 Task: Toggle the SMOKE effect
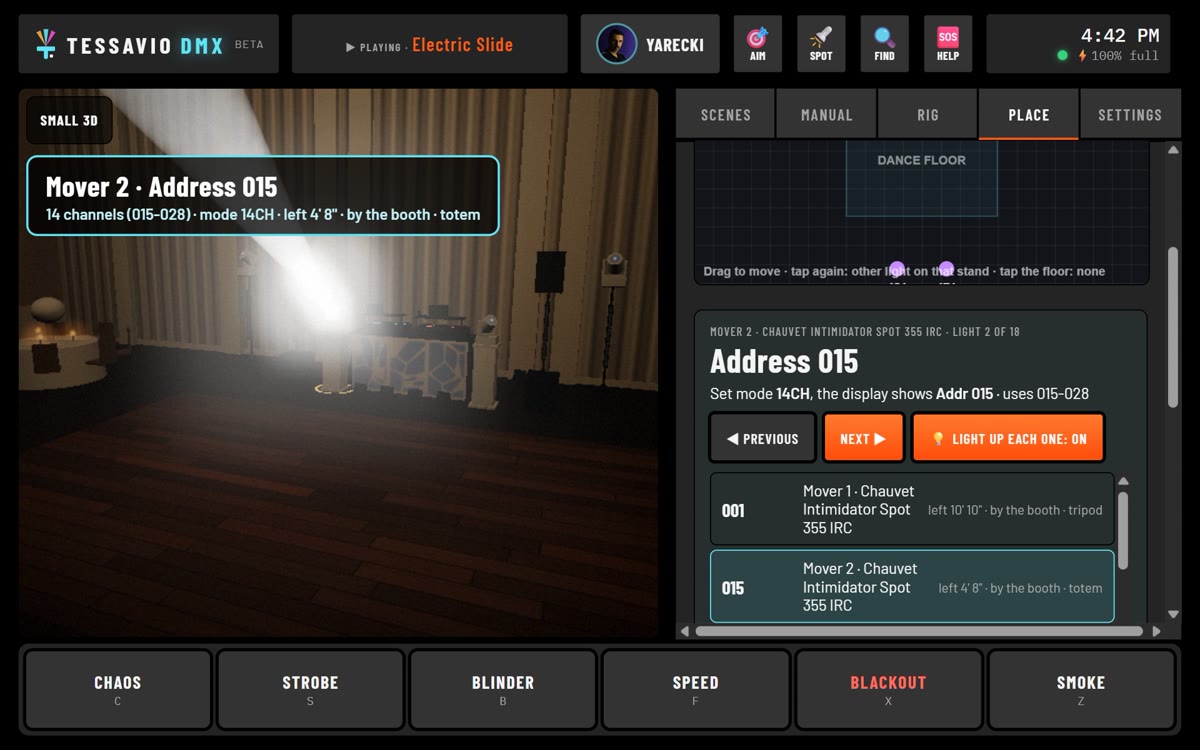[1081, 689]
